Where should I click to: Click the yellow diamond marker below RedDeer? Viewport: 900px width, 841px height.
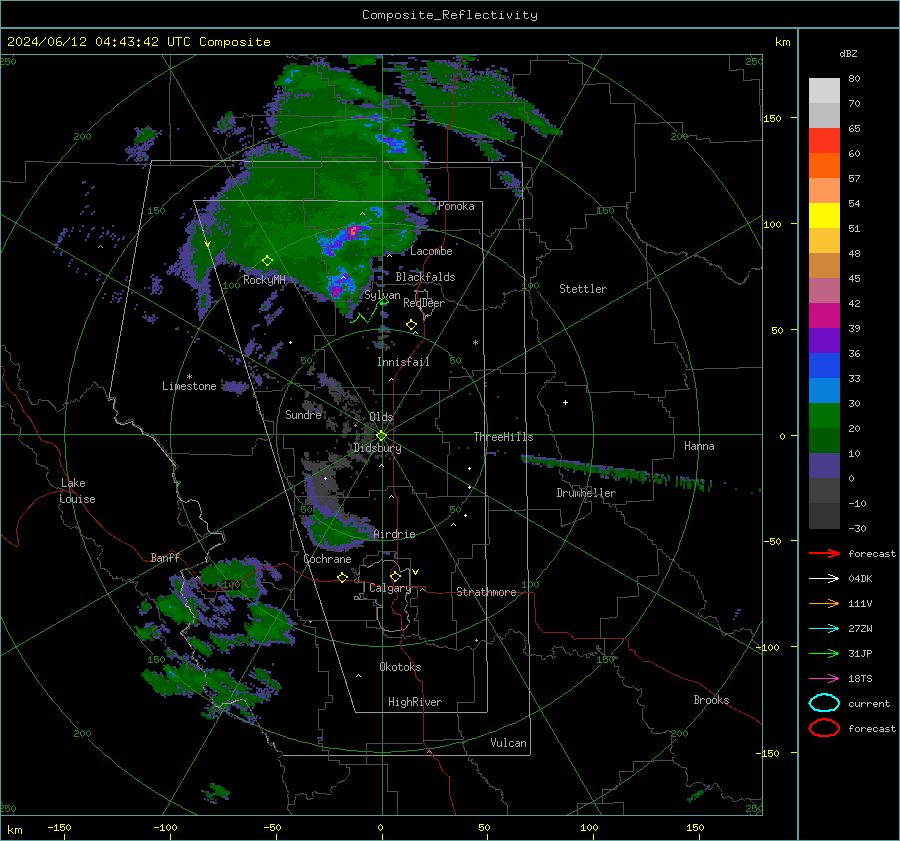point(411,325)
